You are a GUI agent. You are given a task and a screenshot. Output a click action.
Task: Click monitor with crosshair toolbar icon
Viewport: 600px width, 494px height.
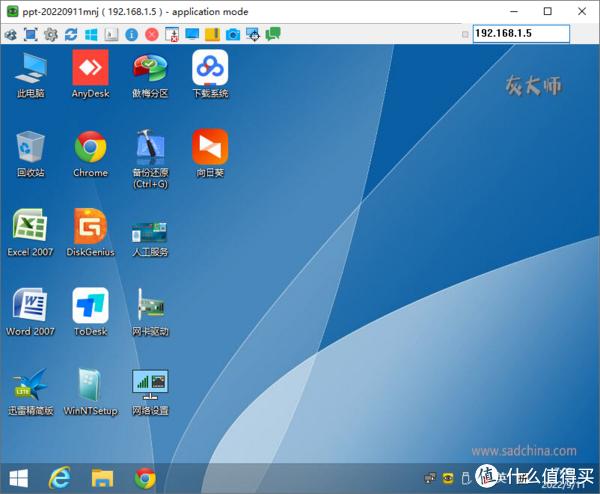point(253,34)
